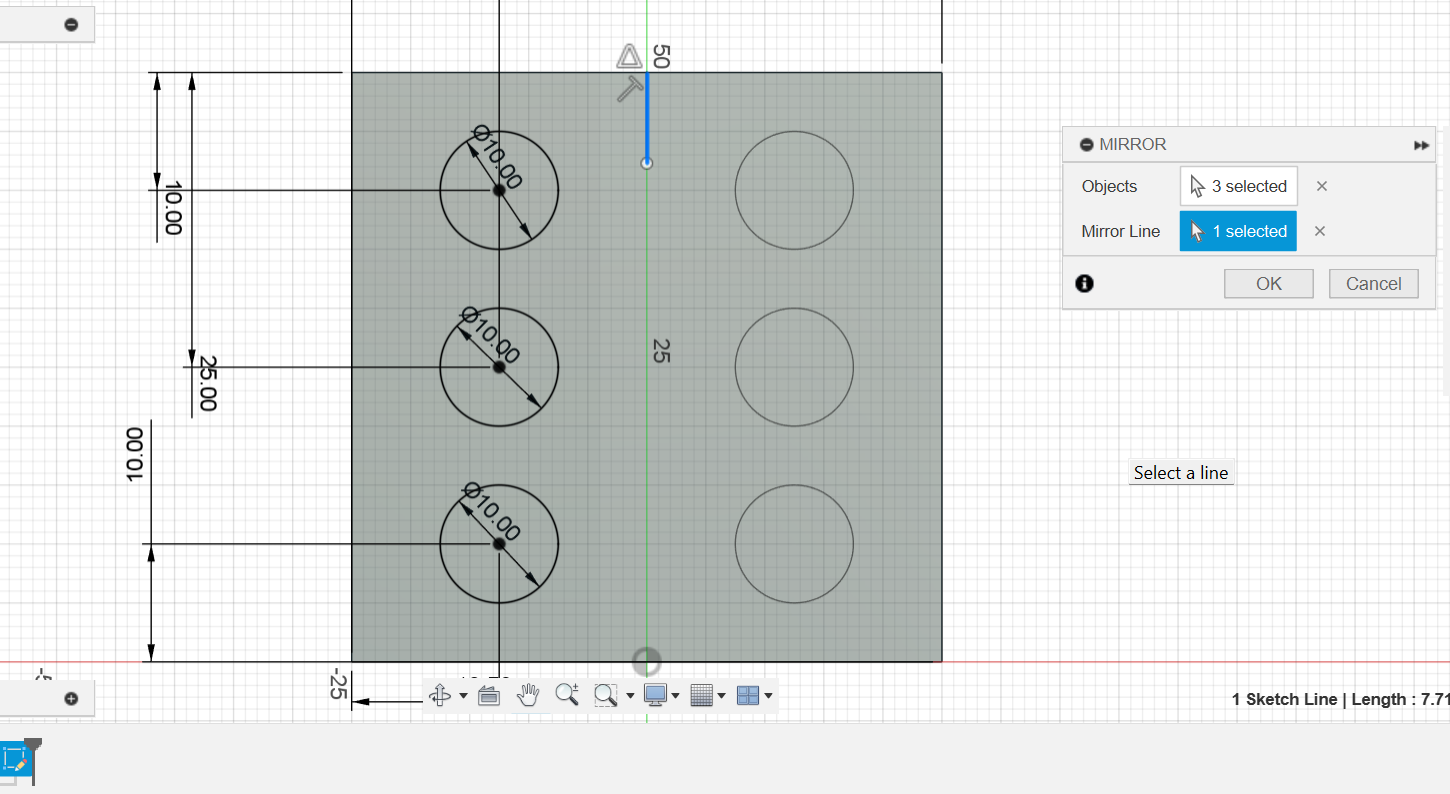This screenshot has height=794, width=1450.
Task: Click the '1 Sketch Line | Length' status text
Action: click(x=1340, y=699)
